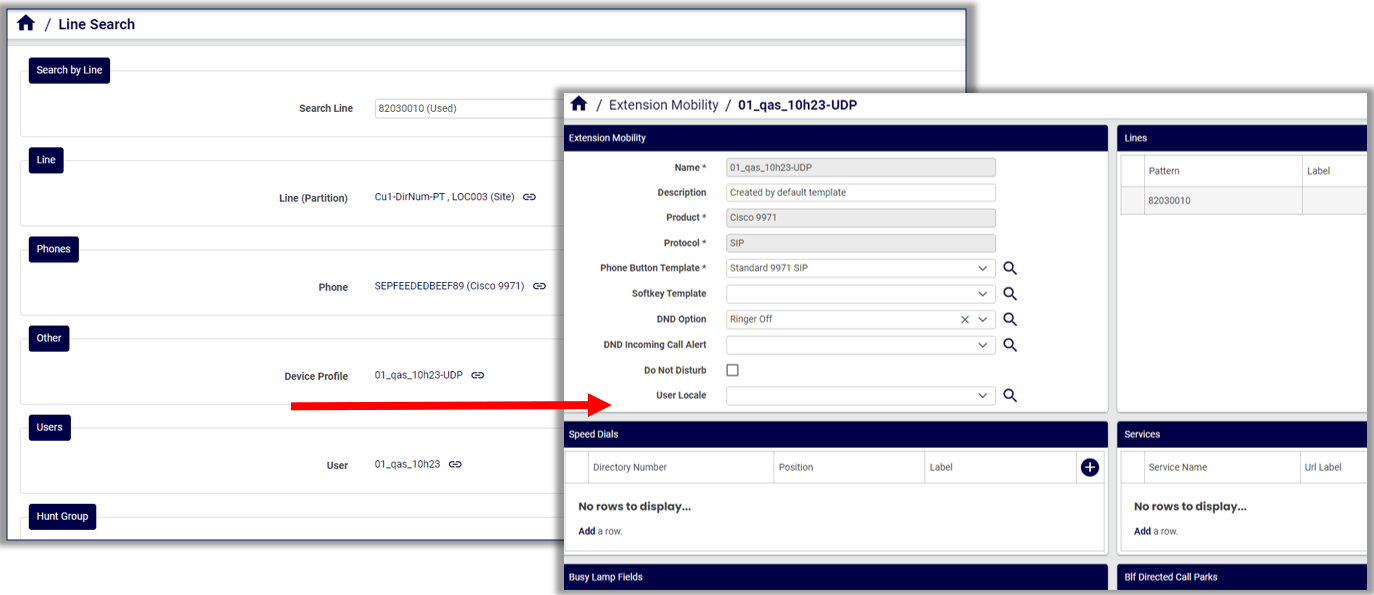Click Extension Mobility breadcrumb item
1374x595 pixels.
pos(663,105)
